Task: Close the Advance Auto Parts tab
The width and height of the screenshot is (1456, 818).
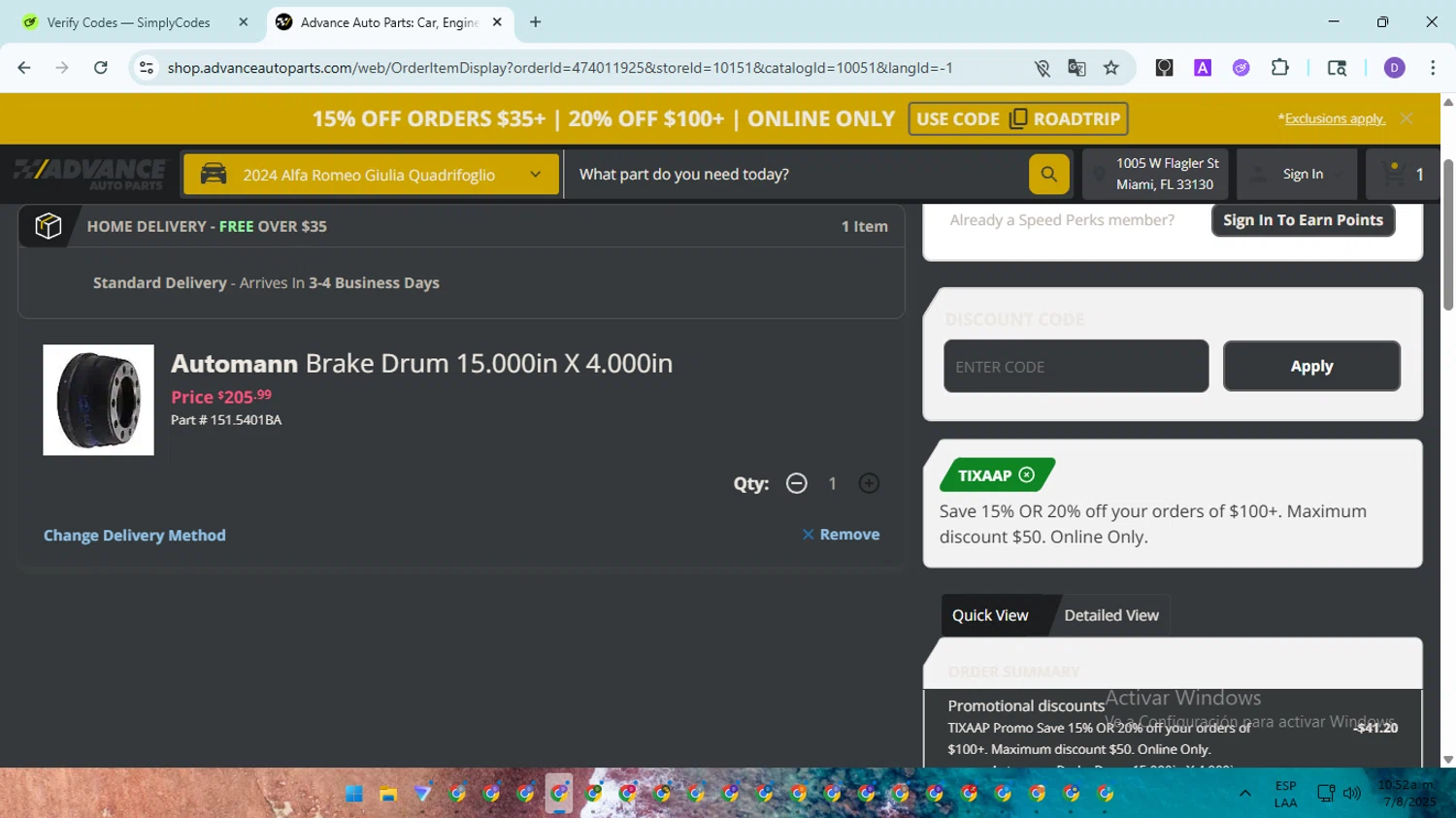Action: point(497,22)
